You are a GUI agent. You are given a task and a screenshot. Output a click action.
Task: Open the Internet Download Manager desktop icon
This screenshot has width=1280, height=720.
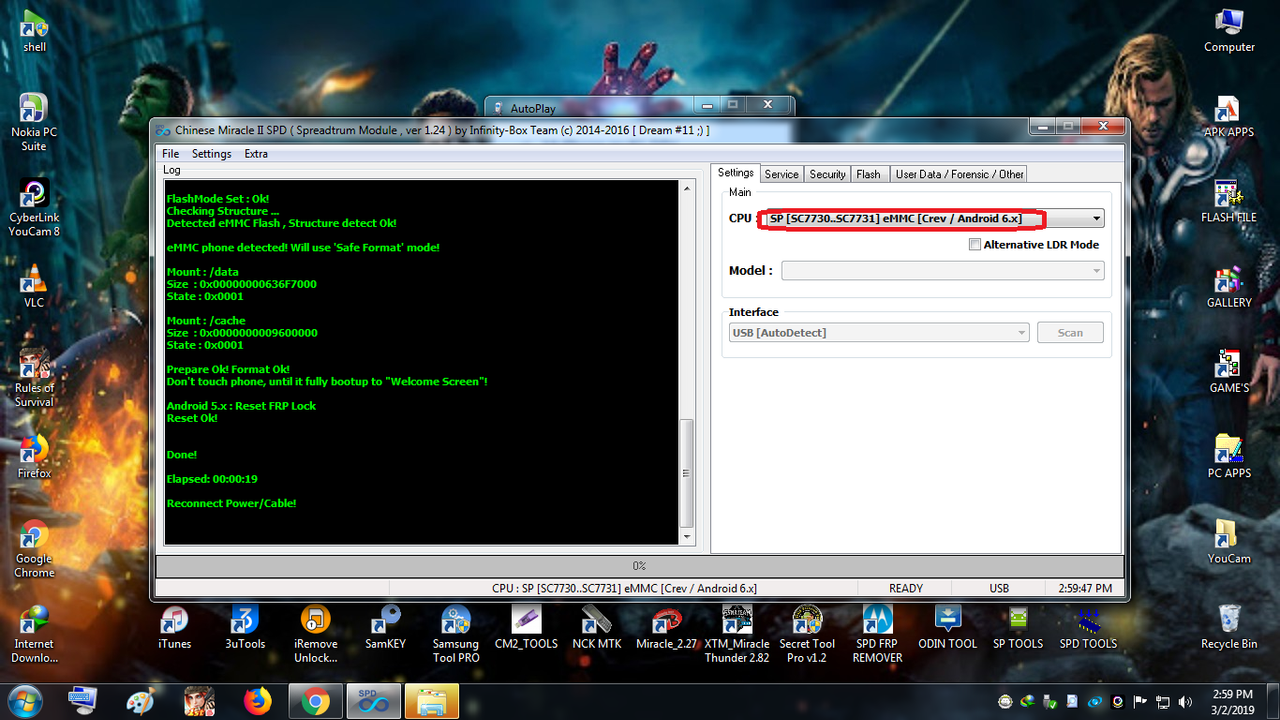click(34, 634)
